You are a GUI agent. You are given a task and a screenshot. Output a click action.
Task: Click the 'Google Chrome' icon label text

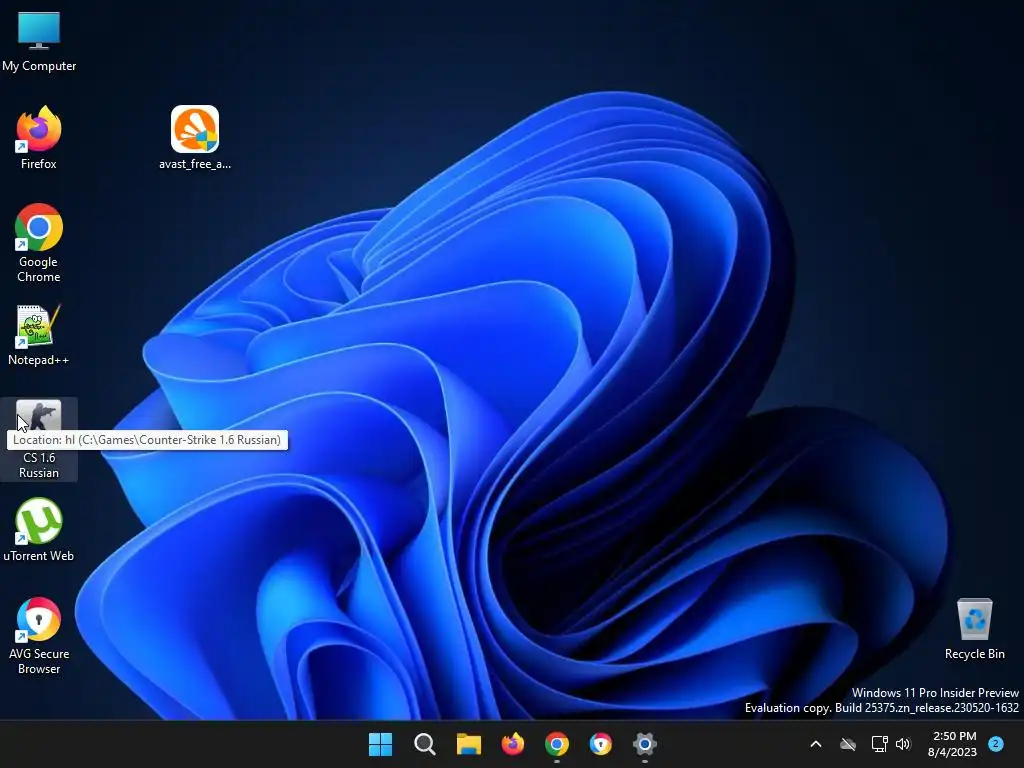tap(39, 269)
